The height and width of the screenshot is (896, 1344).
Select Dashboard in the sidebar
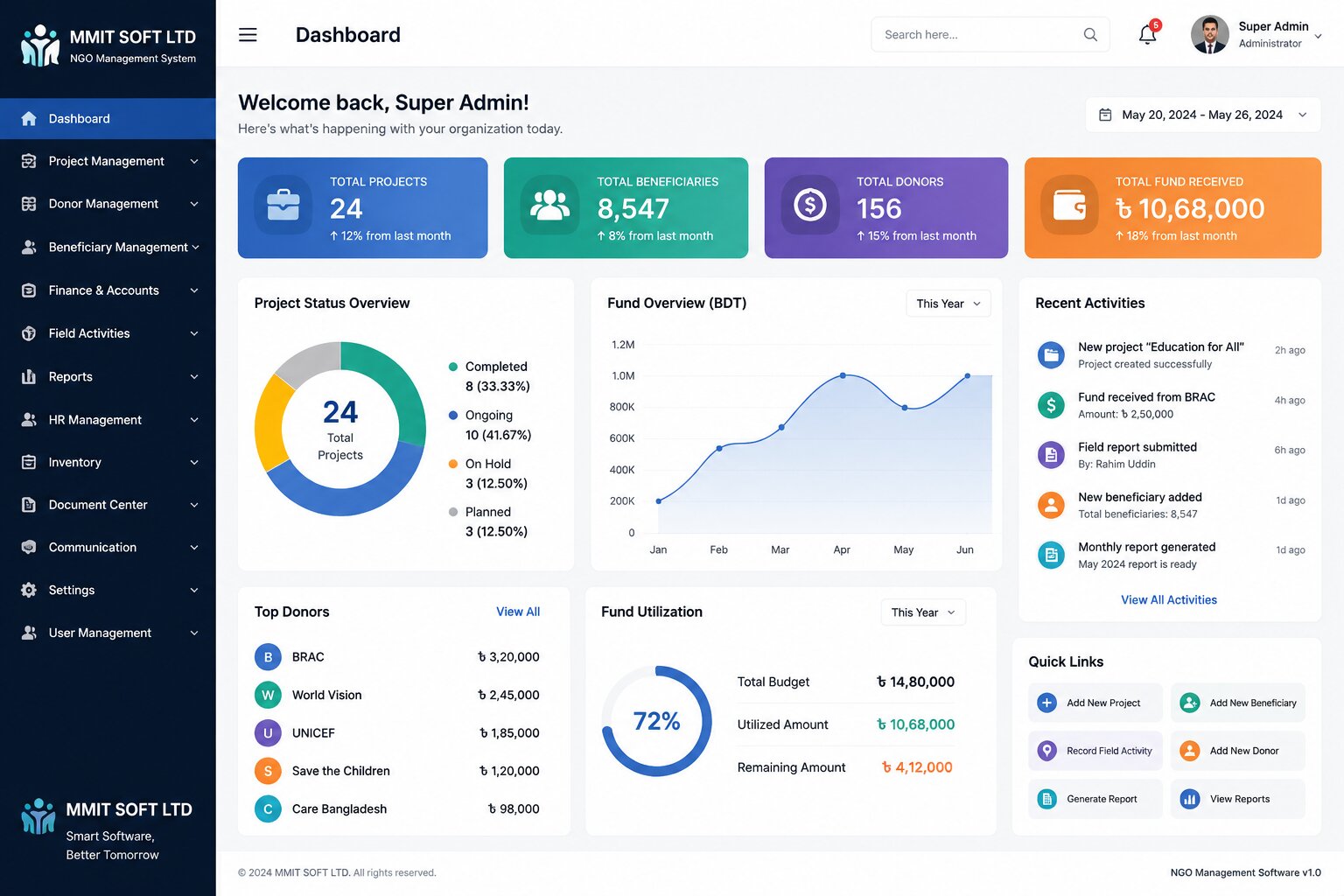pos(108,118)
